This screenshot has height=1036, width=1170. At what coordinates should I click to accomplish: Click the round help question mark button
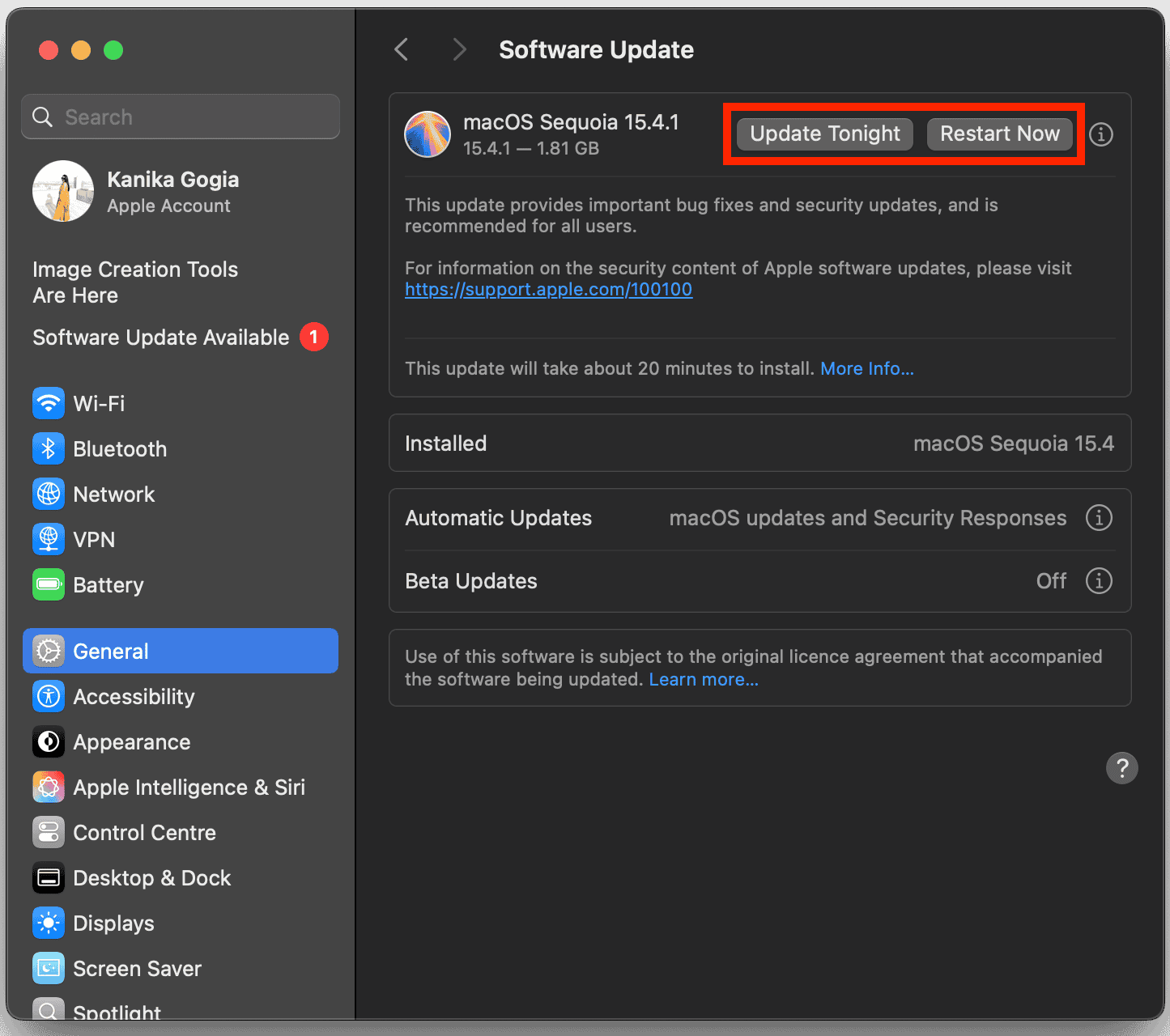1121,768
